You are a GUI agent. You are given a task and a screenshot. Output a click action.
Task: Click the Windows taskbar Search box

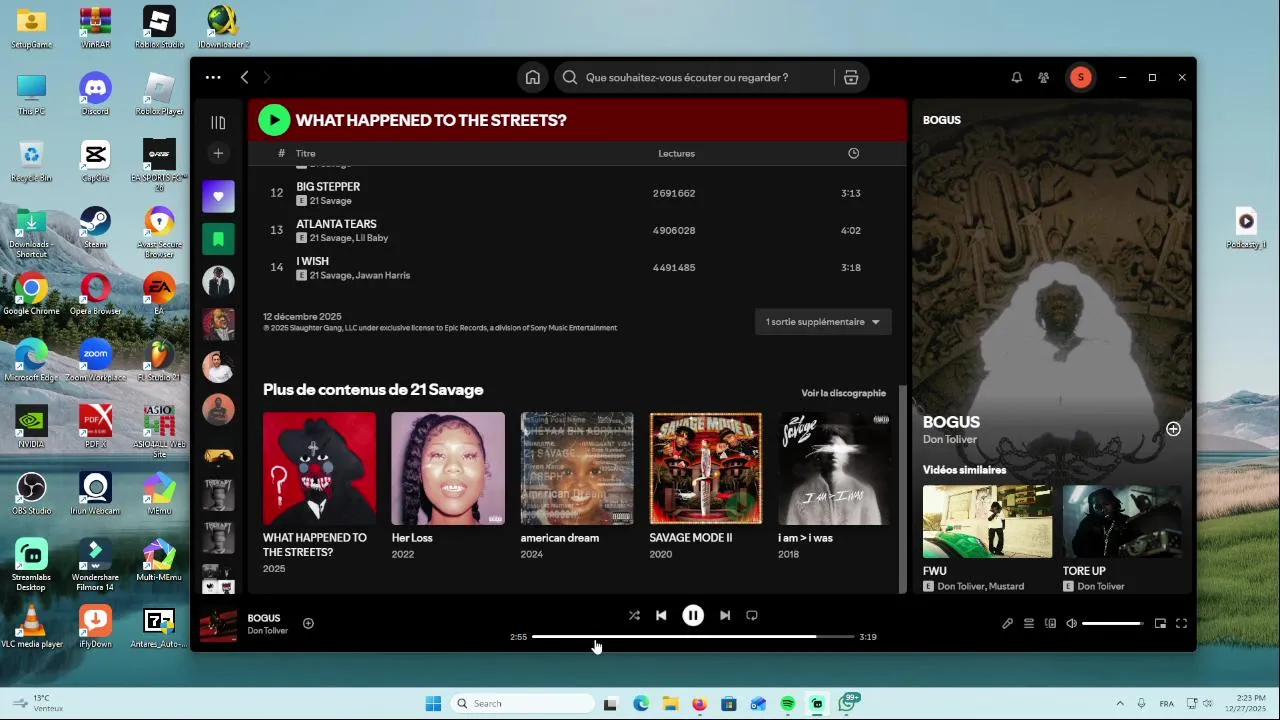pos(523,704)
